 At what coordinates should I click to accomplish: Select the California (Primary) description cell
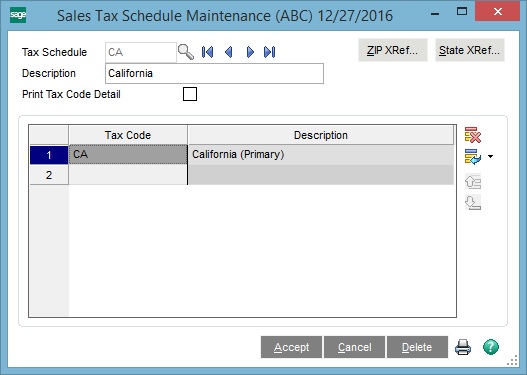click(321, 155)
